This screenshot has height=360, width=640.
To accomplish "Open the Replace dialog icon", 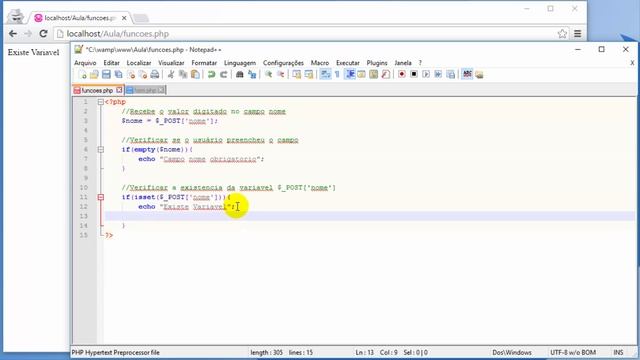I will coord(252,75).
